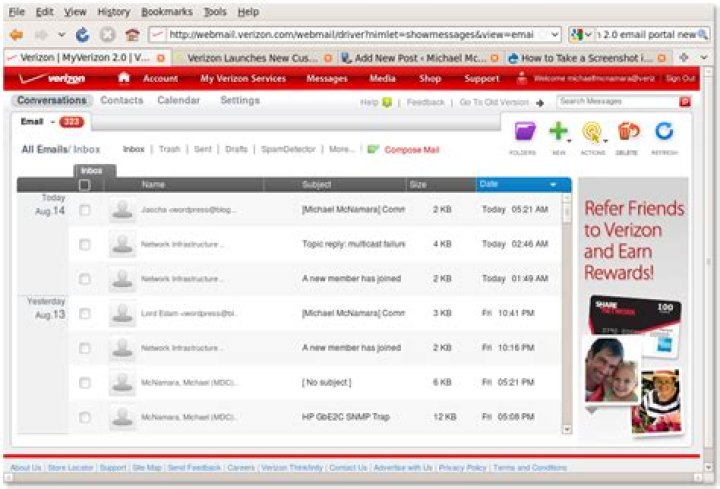This screenshot has width=720, height=489.
Task: Check the No subject message checkbox
Action: click(84, 382)
